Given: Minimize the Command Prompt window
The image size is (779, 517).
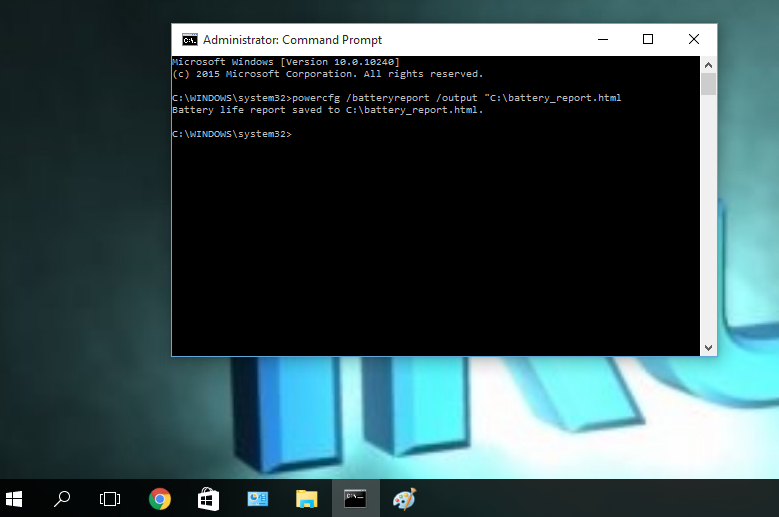Looking at the screenshot, I should [x=603, y=39].
